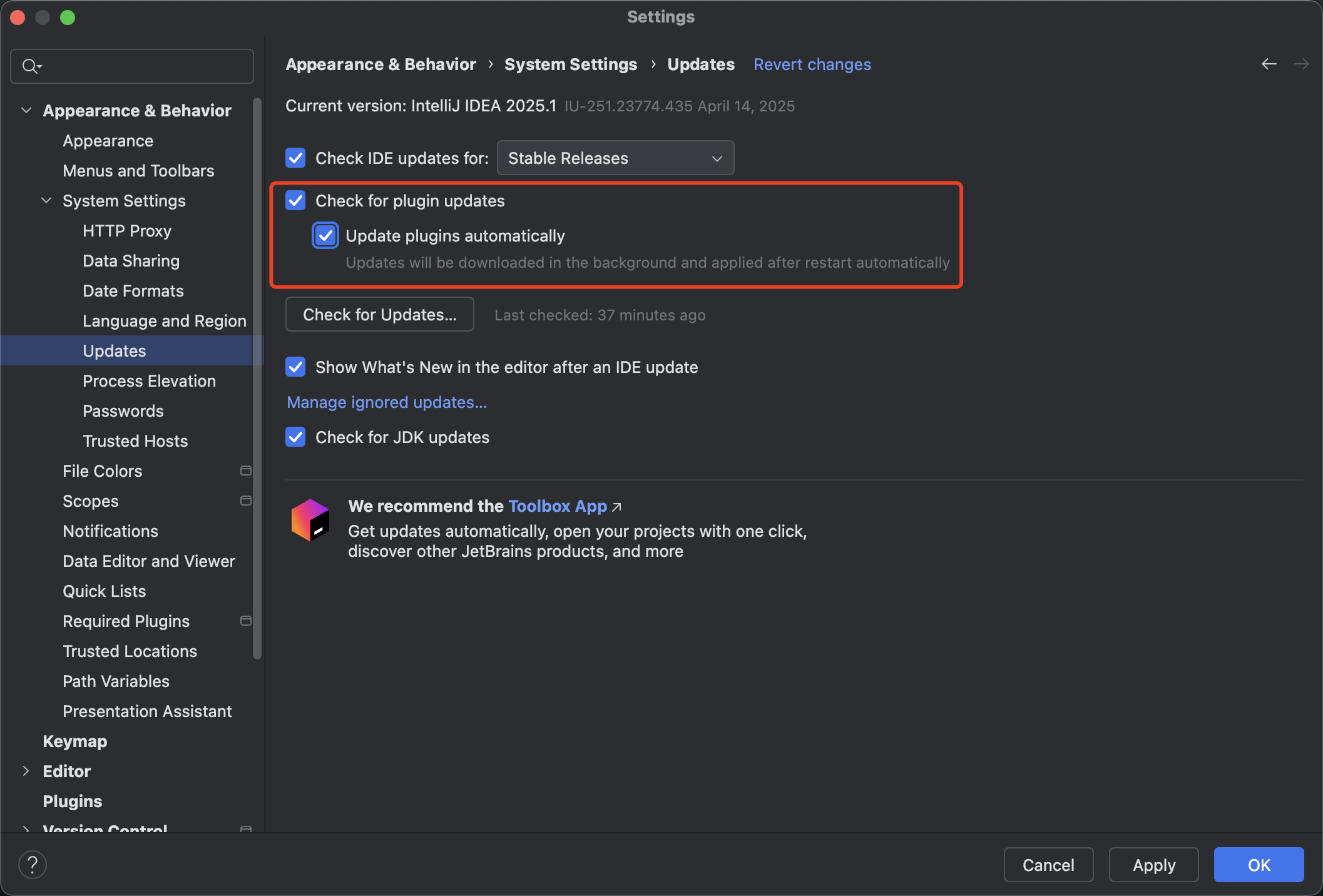Image resolution: width=1323 pixels, height=896 pixels.
Task: Click project-level icon beside Scopes
Action: coord(246,501)
